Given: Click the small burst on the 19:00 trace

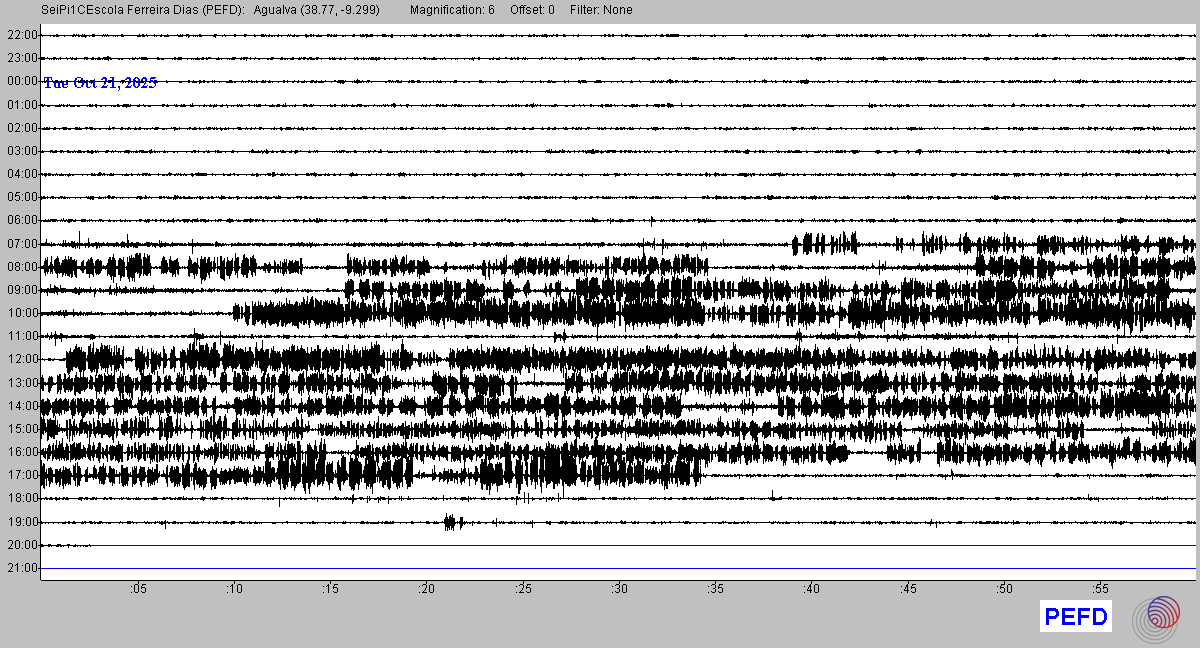Looking at the screenshot, I should [451, 521].
